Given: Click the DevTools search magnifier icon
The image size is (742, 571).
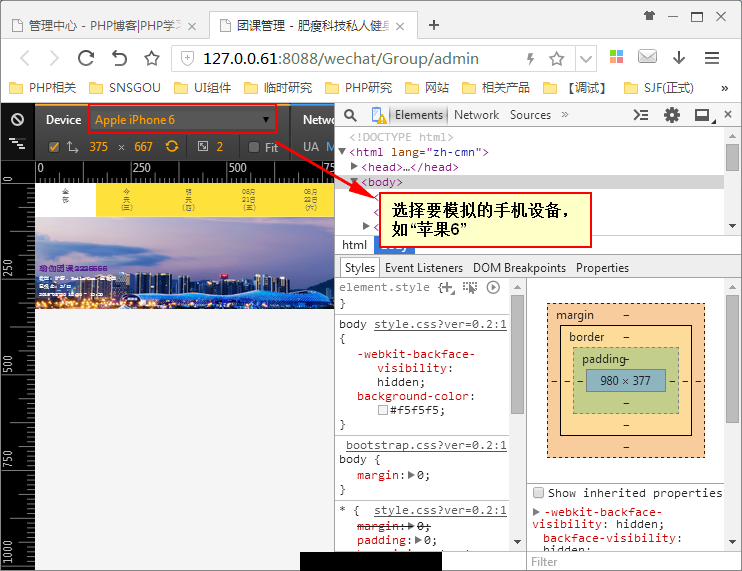Looking at the screenshot, I should coord(350,115).
